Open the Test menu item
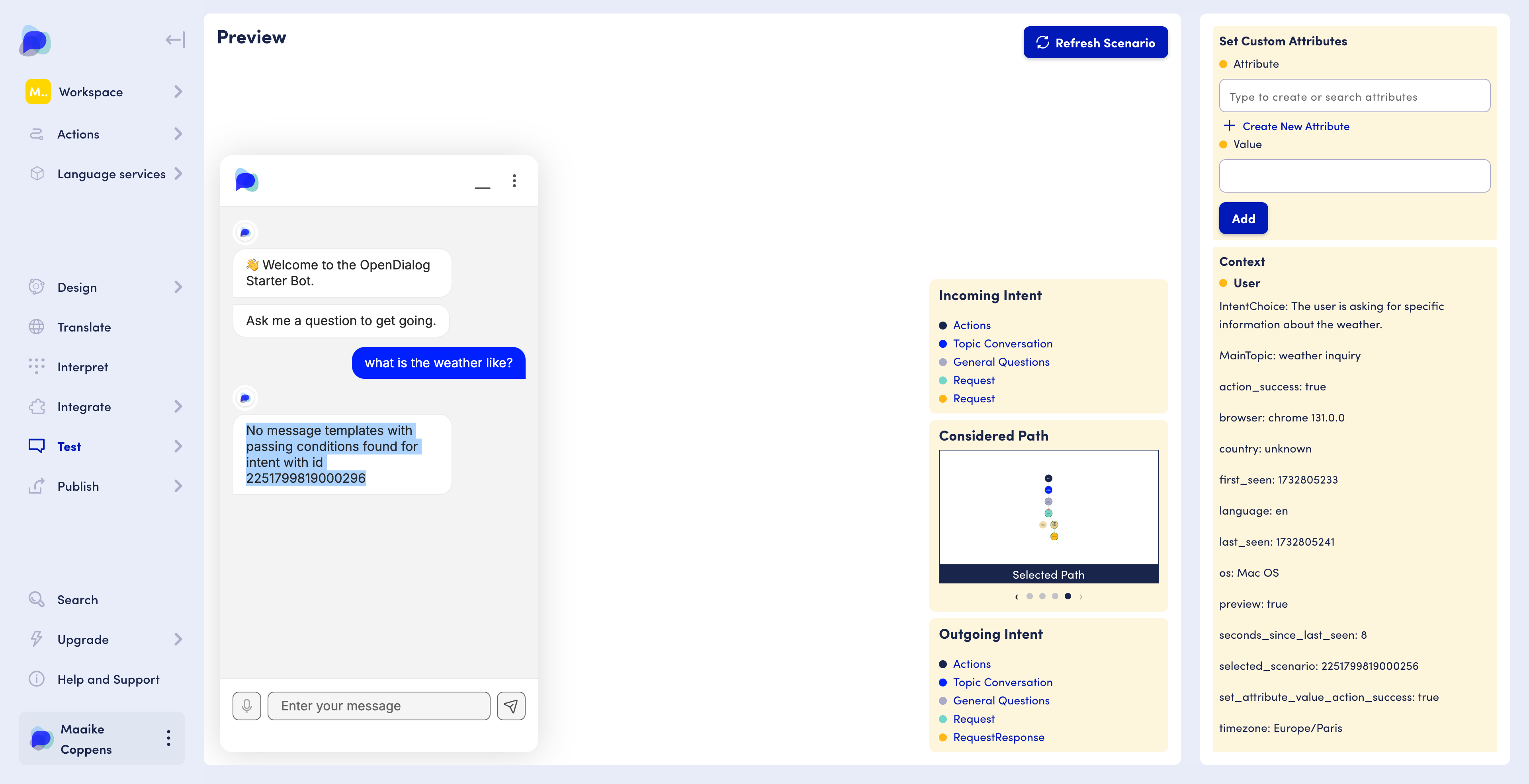Image resolution: width=1529 pixels, height=784 pixels. click(69, 446)
